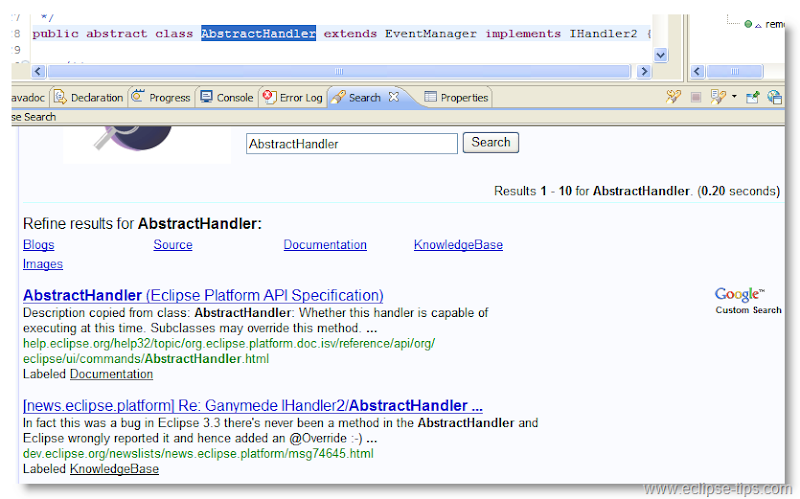Viewport: 800px width, 499px height.
Task: Click the Declaration tab icon
Action: (x=60, y=97)
